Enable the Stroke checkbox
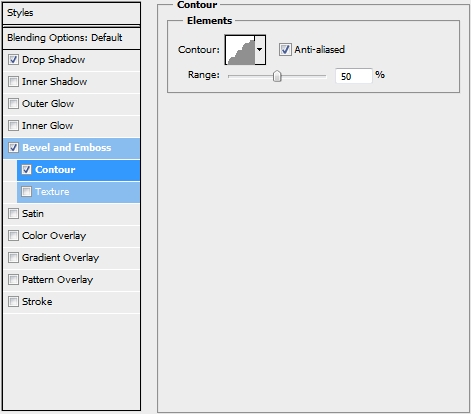Image resolution: width=471 pixels, height=414 pixels. pyautogui.click(x=13, y=302)
